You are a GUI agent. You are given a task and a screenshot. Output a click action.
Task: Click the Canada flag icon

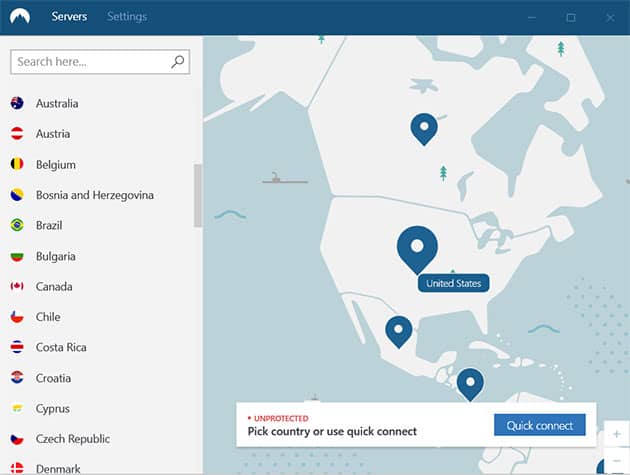coord(17,286)
